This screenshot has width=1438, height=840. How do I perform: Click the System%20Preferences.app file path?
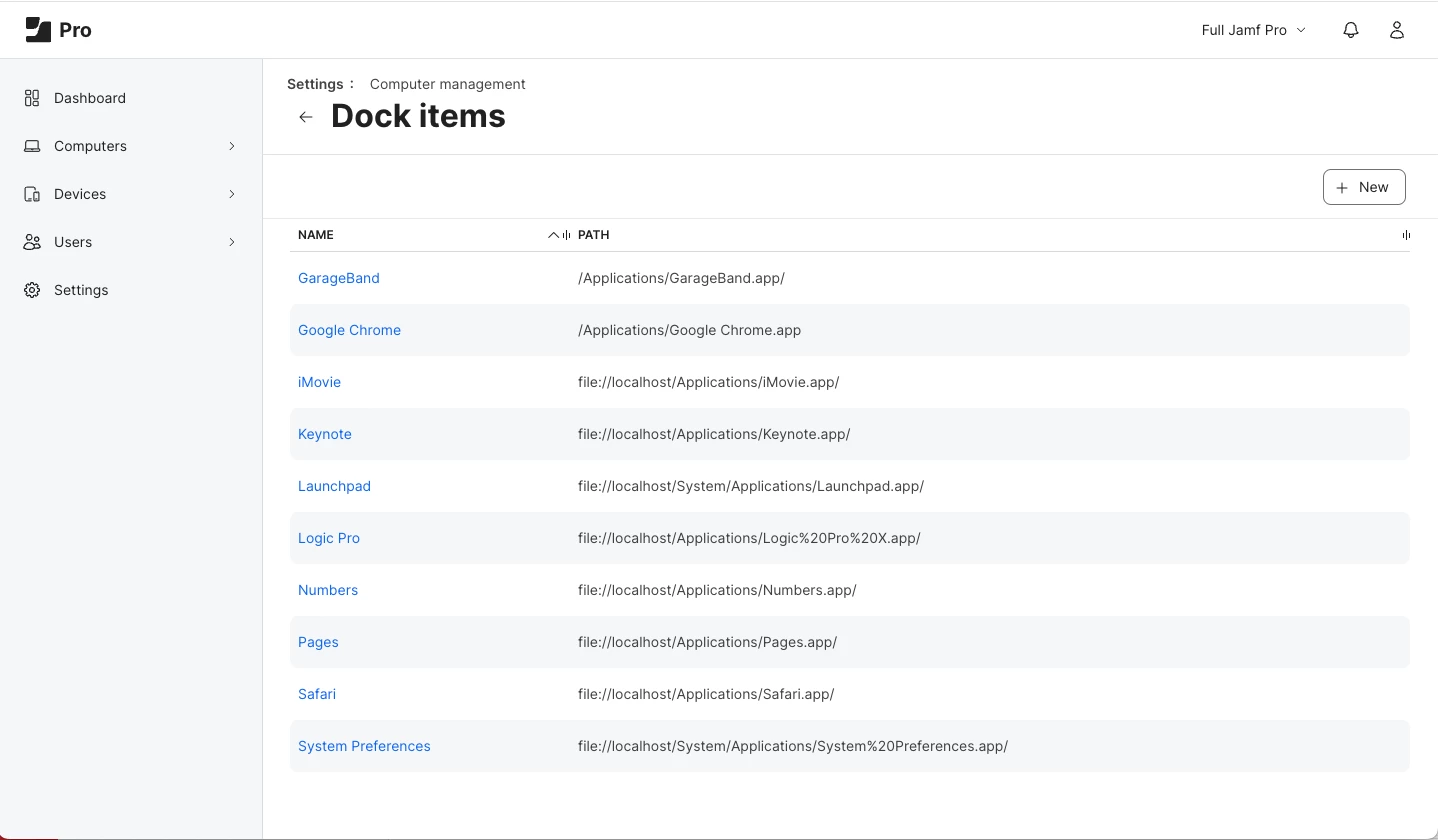793,746
